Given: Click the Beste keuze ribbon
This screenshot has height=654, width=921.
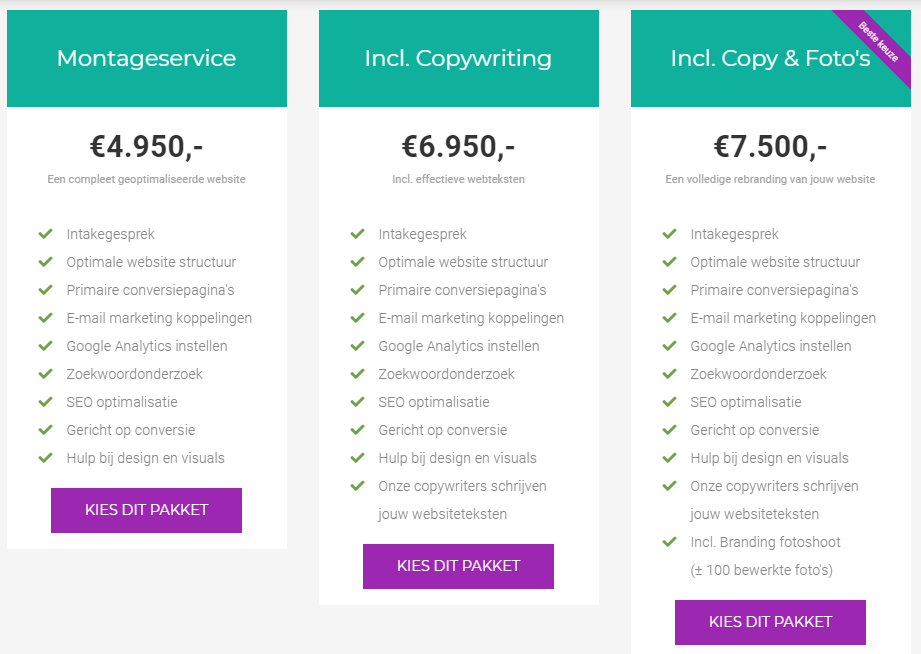Looking at the screenshot, I should coord(877,42).
